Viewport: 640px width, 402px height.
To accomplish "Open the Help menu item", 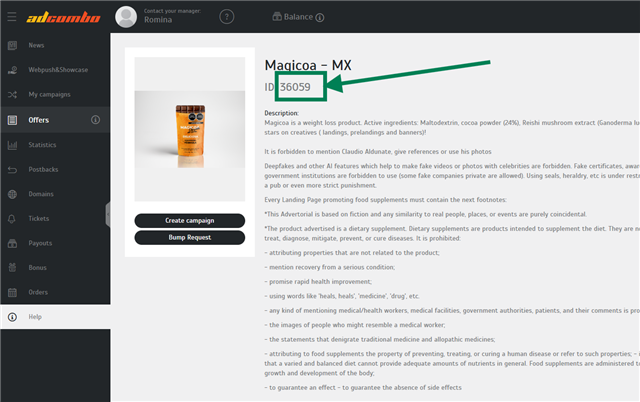I will 55,317.
